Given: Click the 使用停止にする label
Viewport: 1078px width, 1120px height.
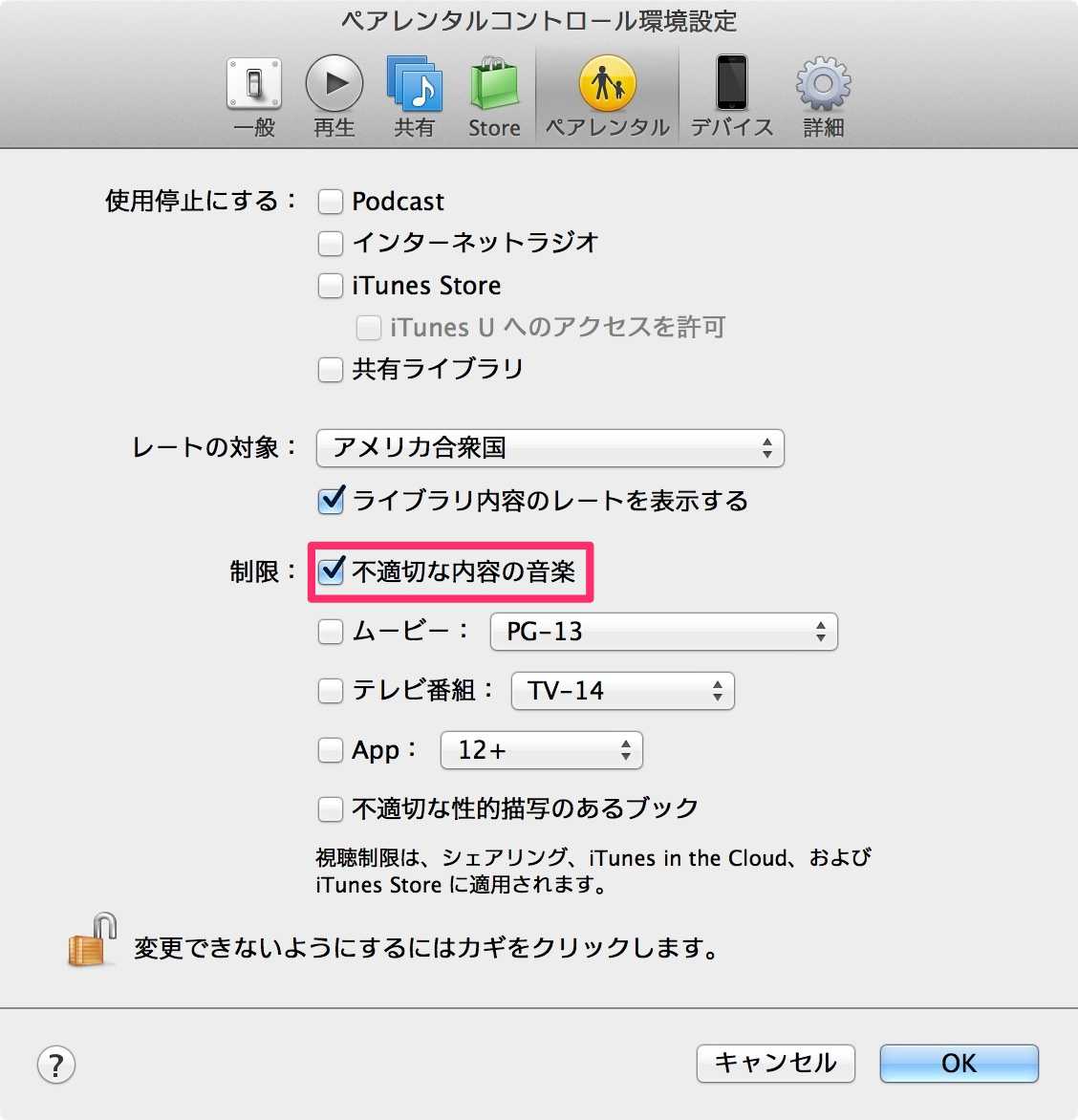Looking at the screenshot, I should (200, 201).
